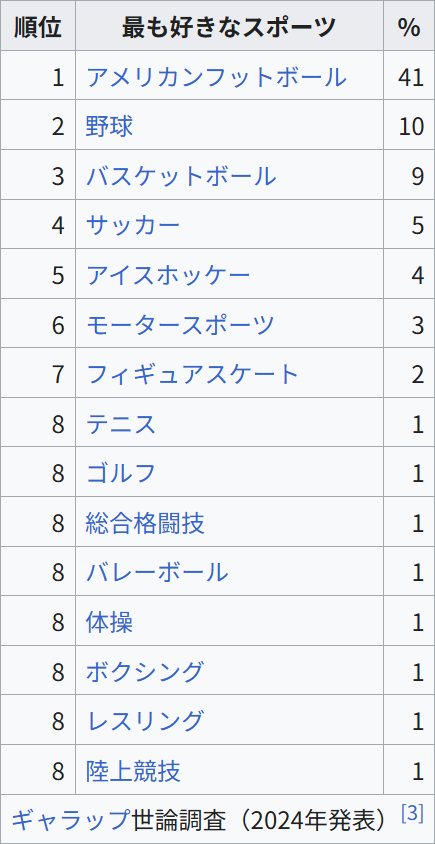
Task: Follow the アイスホッケー link
Action: point(169,276)
